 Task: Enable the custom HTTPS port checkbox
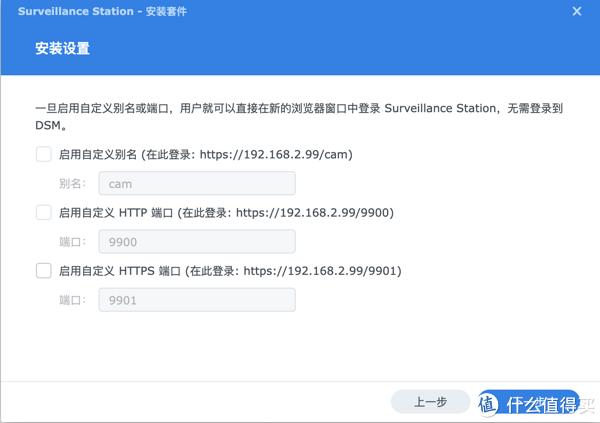[44, 271]
